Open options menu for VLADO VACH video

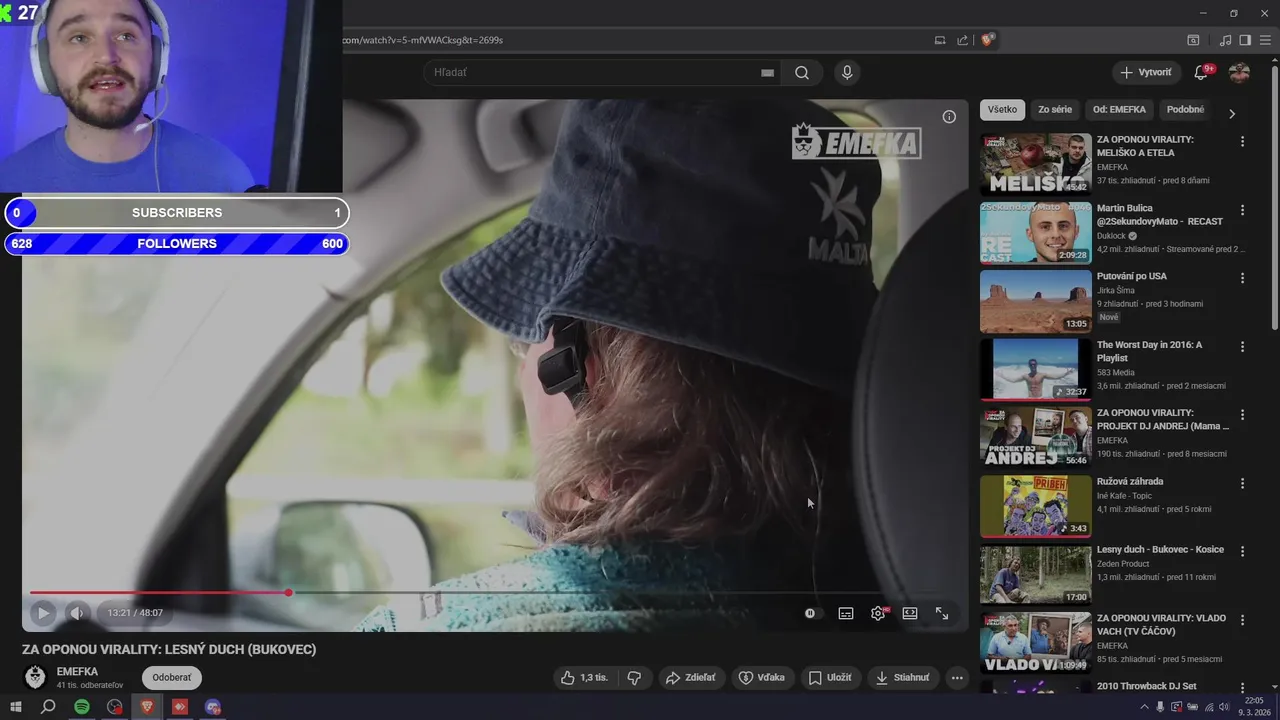click(x=1243, y=619)
